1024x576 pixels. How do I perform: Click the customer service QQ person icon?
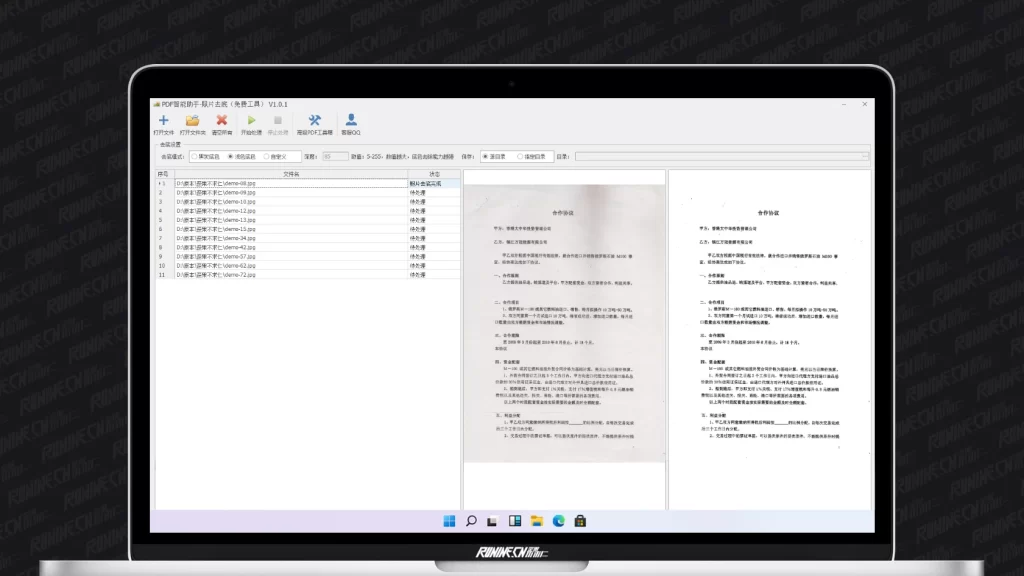pos(351,121)
